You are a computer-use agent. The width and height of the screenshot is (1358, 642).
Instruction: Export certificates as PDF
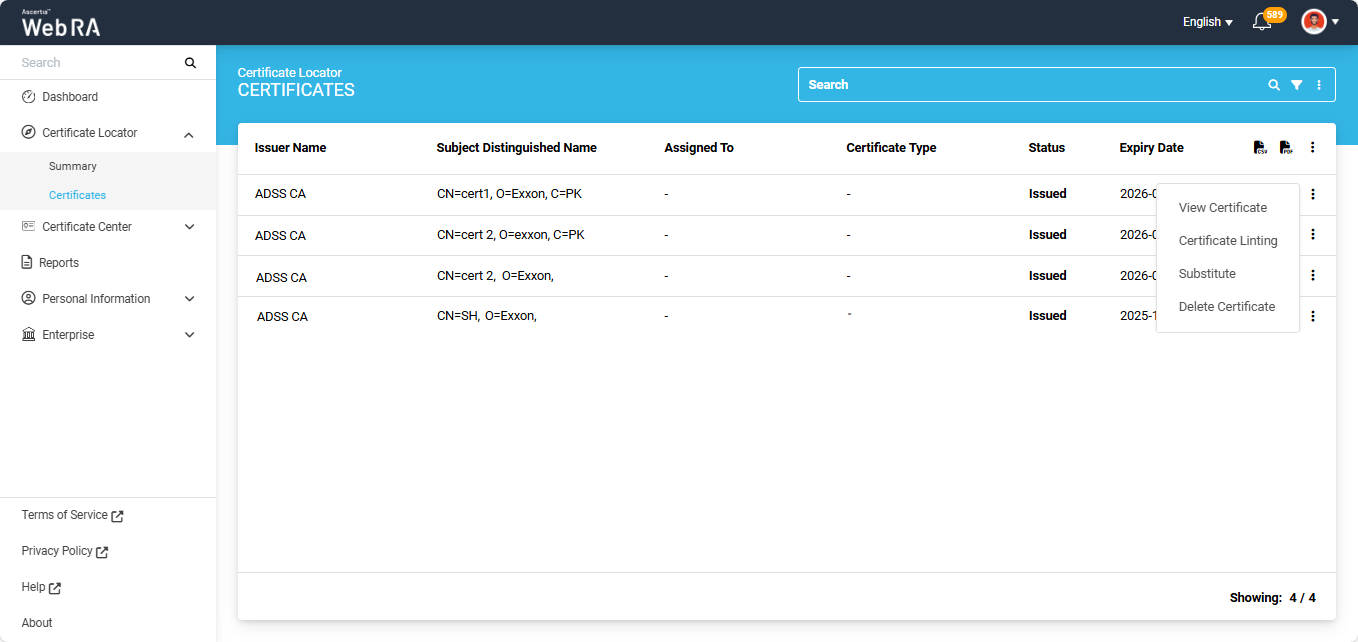click(x=1286, y=148)
